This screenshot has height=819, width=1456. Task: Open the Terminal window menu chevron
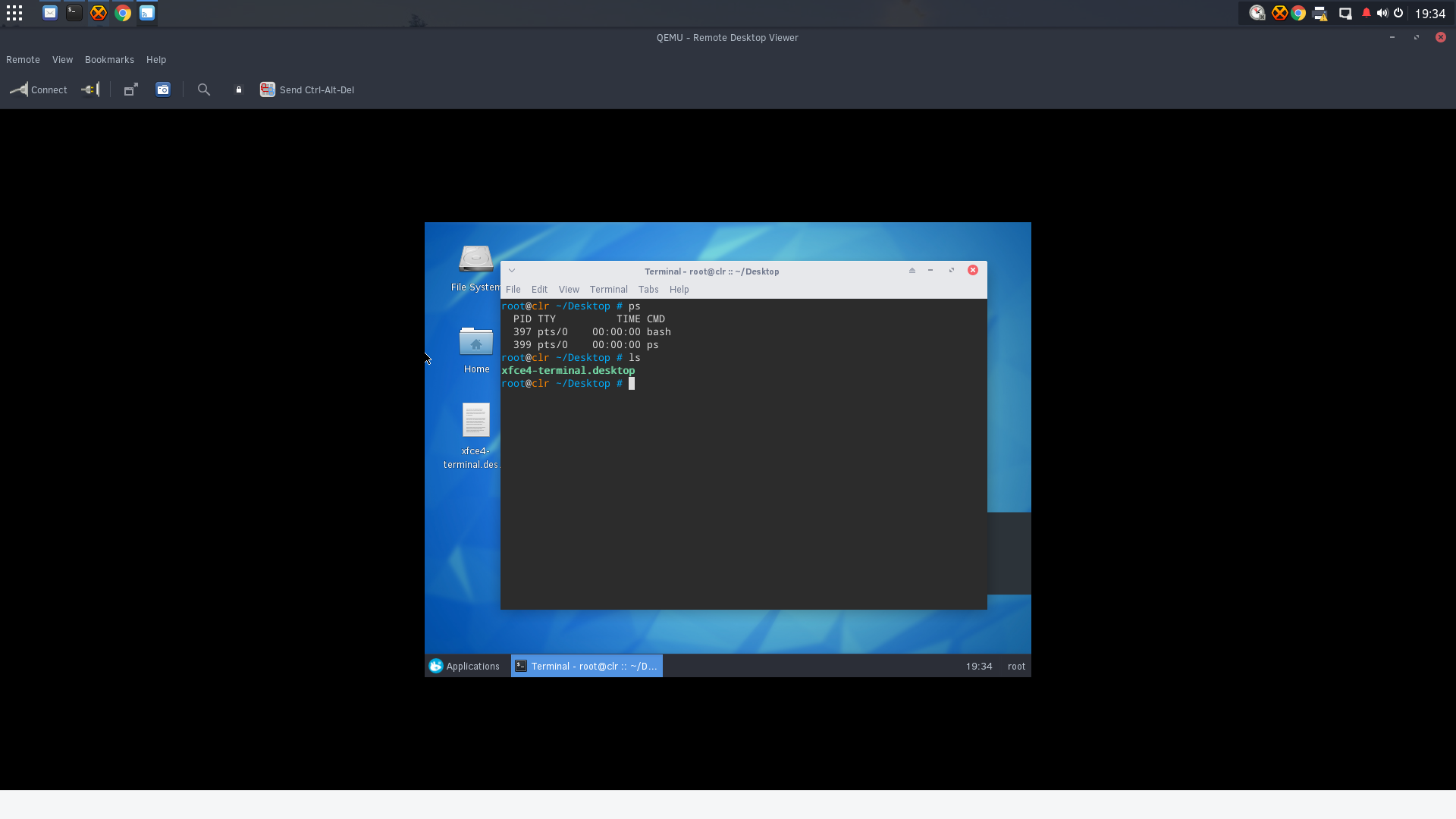[512, 271]
